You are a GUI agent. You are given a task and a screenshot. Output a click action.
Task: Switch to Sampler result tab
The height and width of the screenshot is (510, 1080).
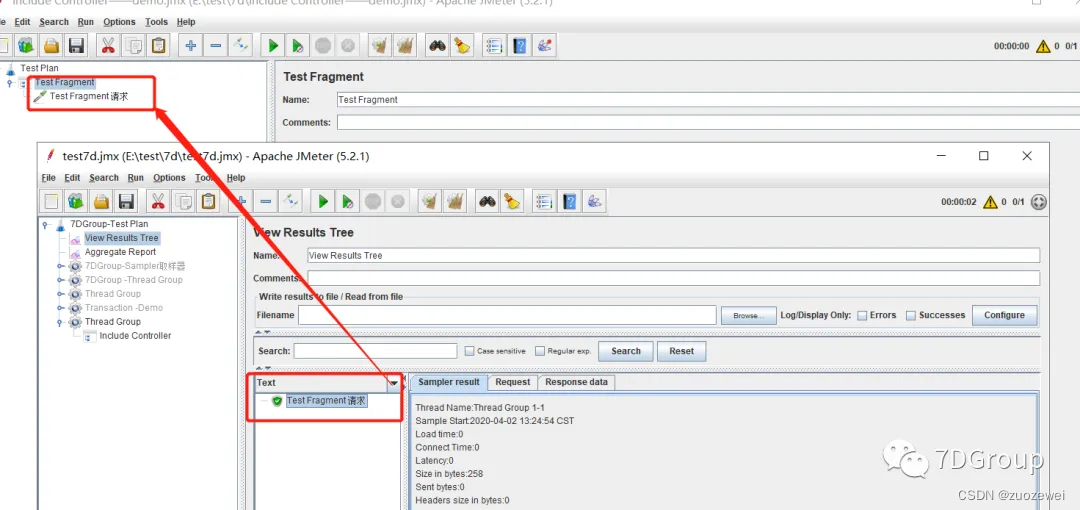[449, 382]
